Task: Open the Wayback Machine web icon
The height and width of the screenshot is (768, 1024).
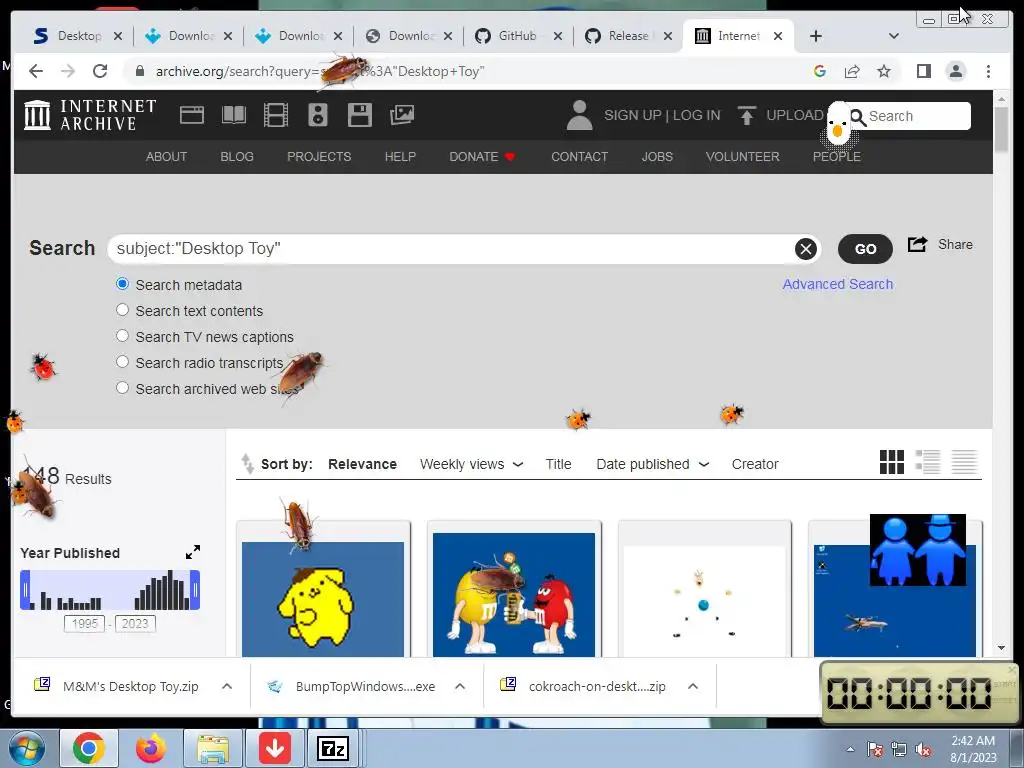Action: pyautogui.click(x=192, y=115)
